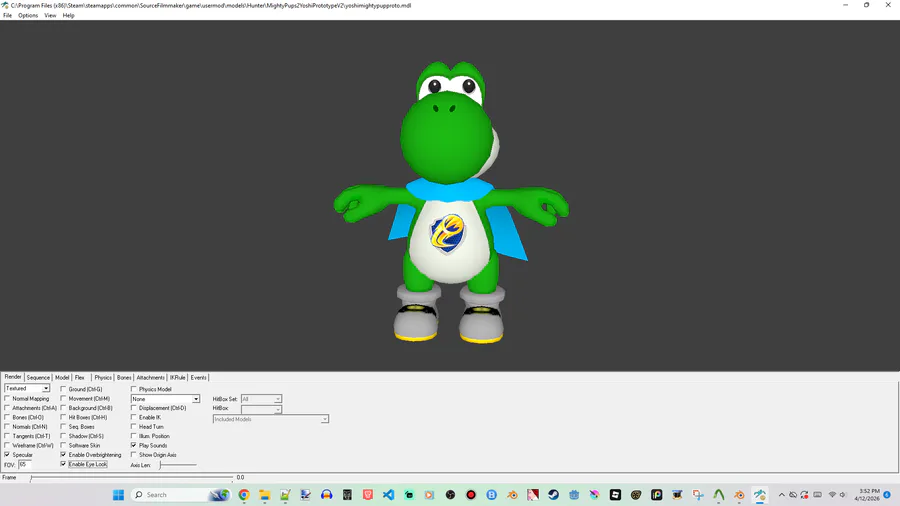The height and width of the screenshot is (506, 900).
Task: Open the None dropdown under Physics Model
Action: click(165, 399)
